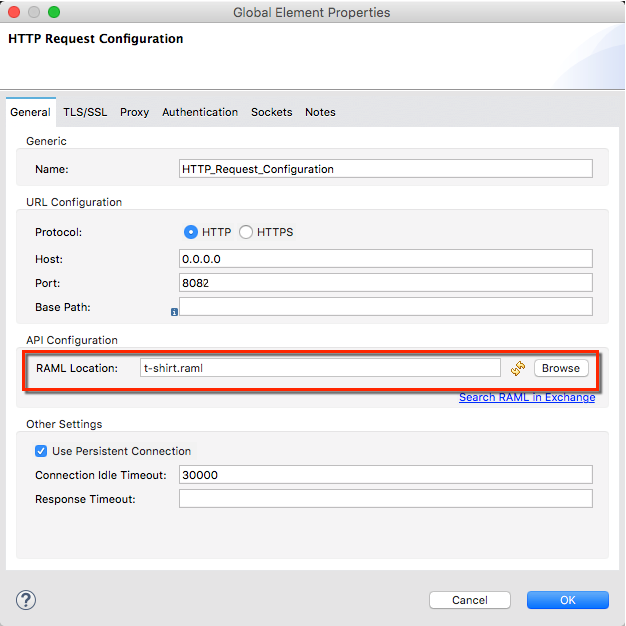This screenshot has height=626, width=626.
Task: Confirm with the OK button
Action: coord(568,600)
